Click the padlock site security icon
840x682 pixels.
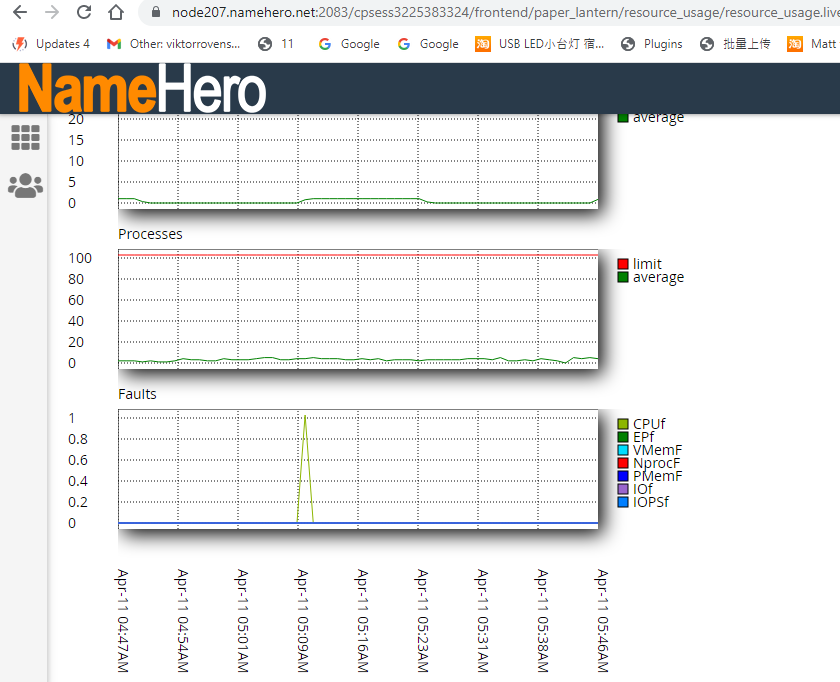click(x=155, y=13)
